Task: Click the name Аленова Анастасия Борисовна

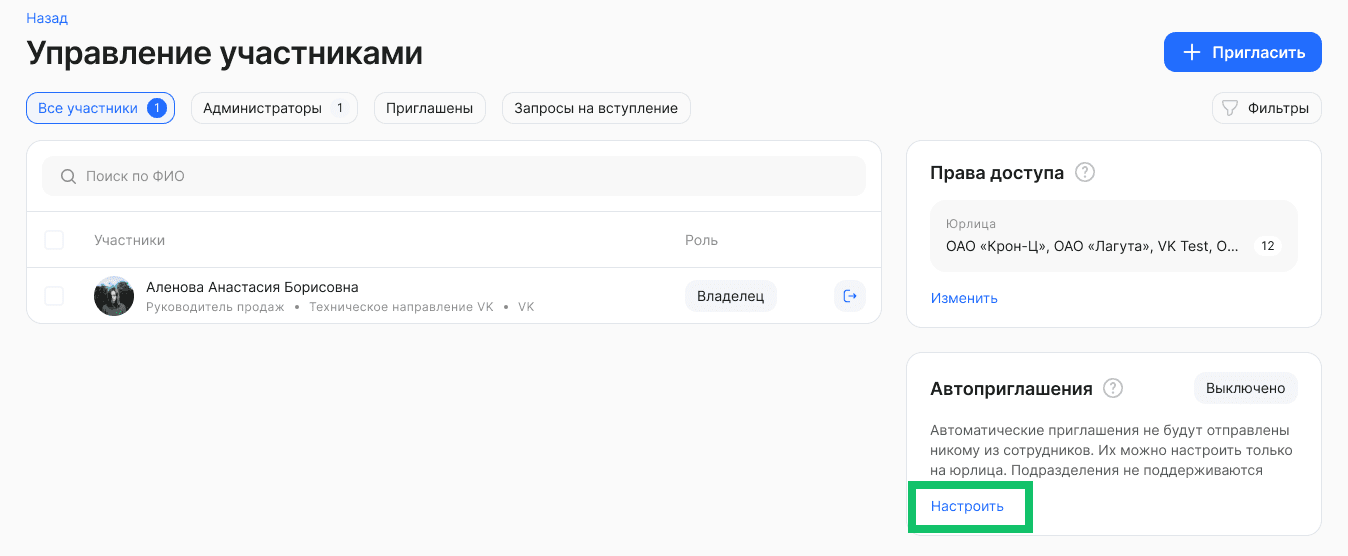Action: [x=252, y=287]
